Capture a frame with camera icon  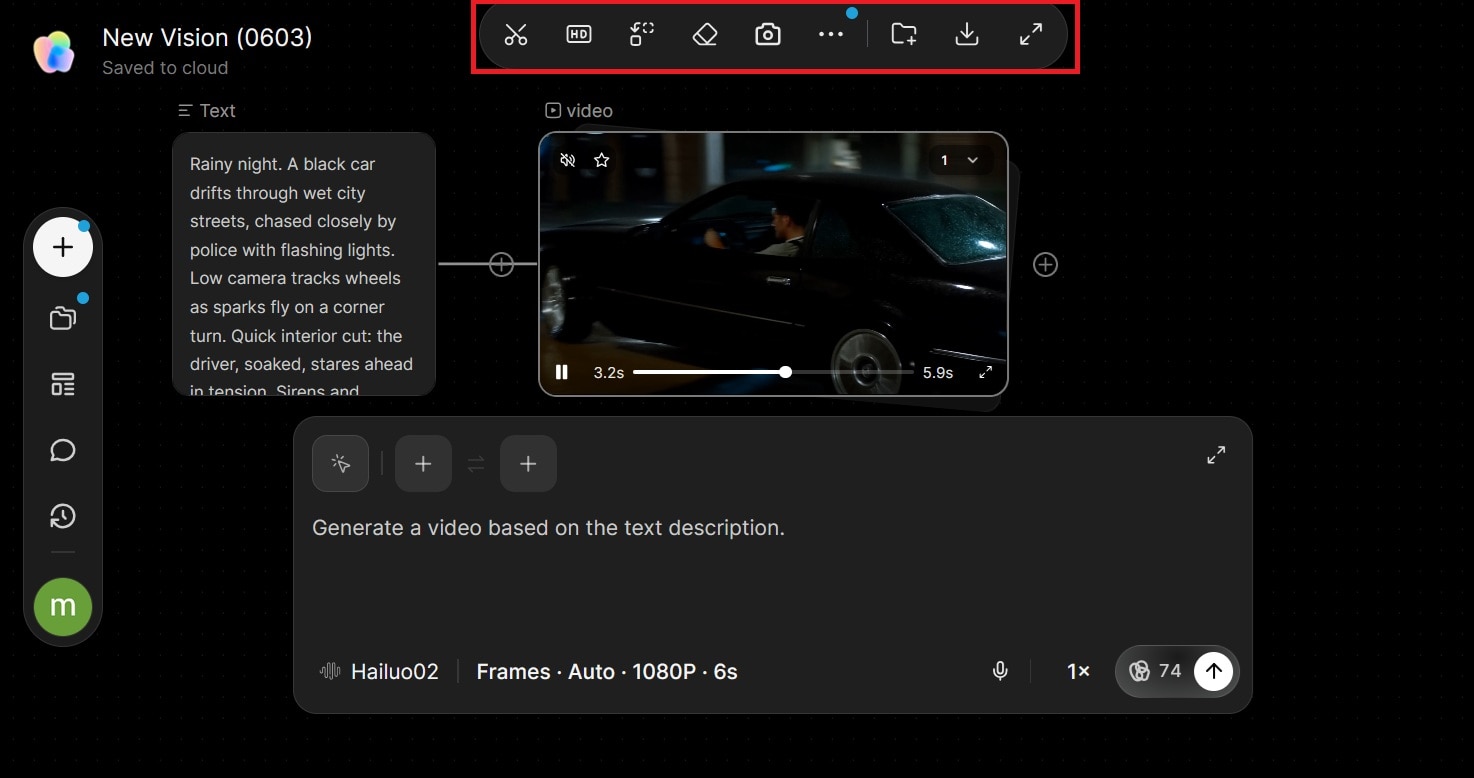click(x=768, y=35)
